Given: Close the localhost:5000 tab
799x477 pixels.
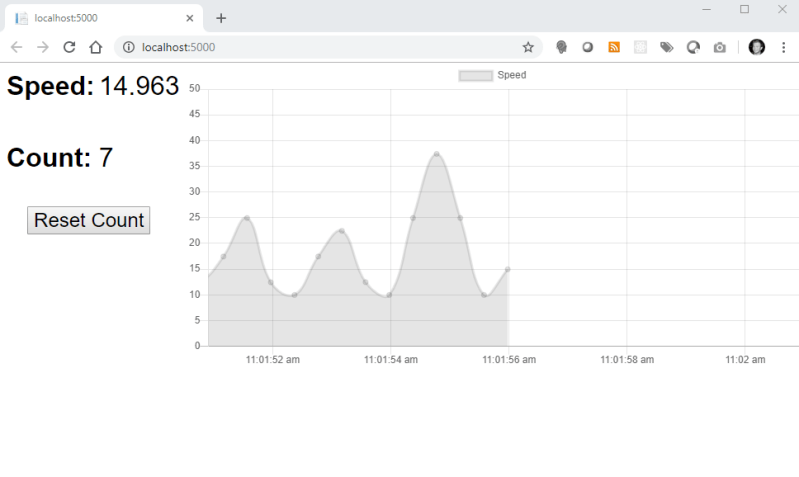Looking at the screenshot, I should click(190, 18).
